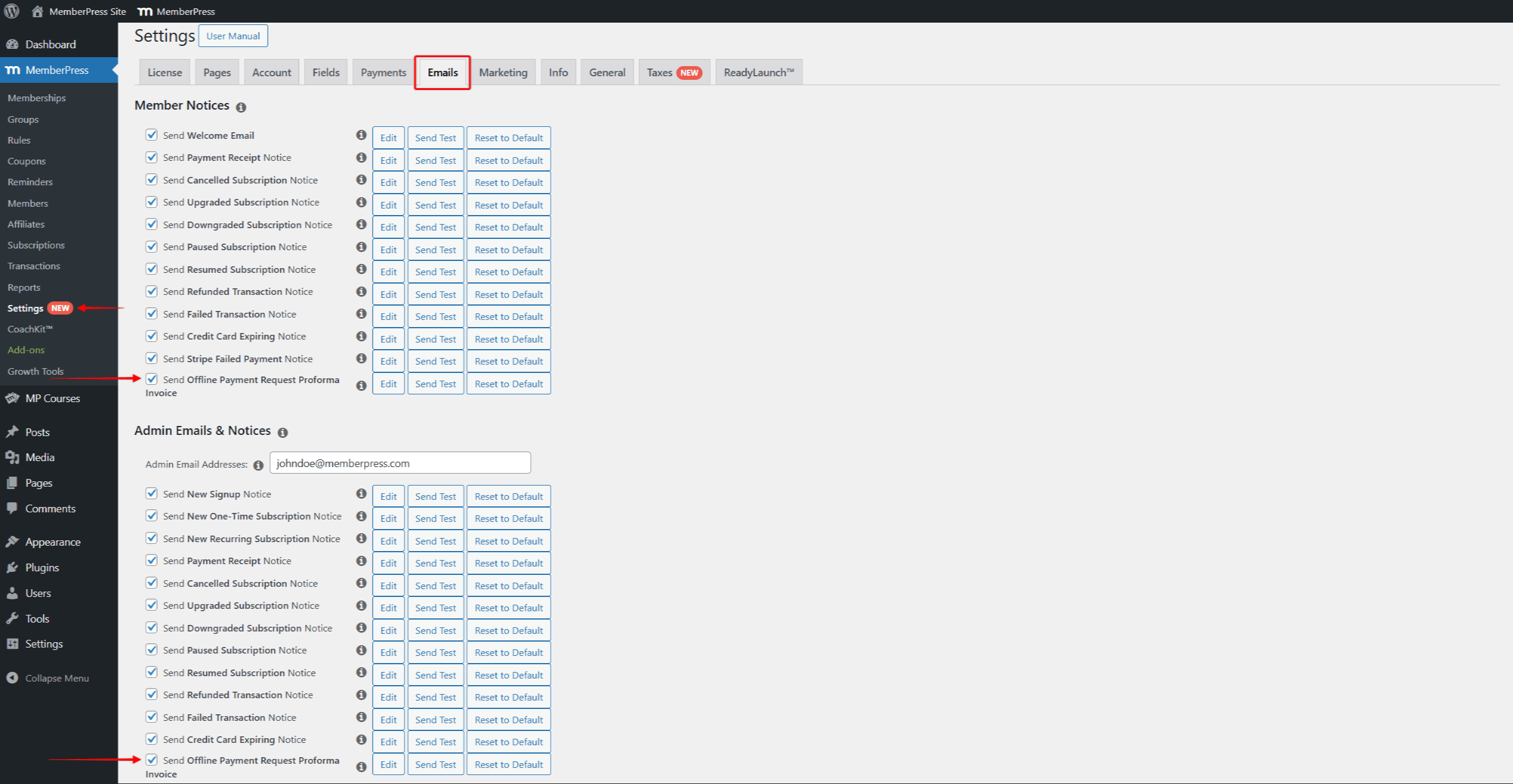The image size is (1513, 784).
Task: Expand Appearance menu in sidebar
Action: [x=52, y=542]
